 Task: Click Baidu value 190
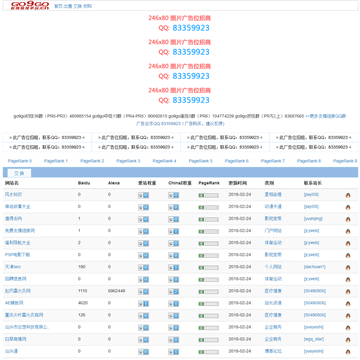(x=82, y=267)
